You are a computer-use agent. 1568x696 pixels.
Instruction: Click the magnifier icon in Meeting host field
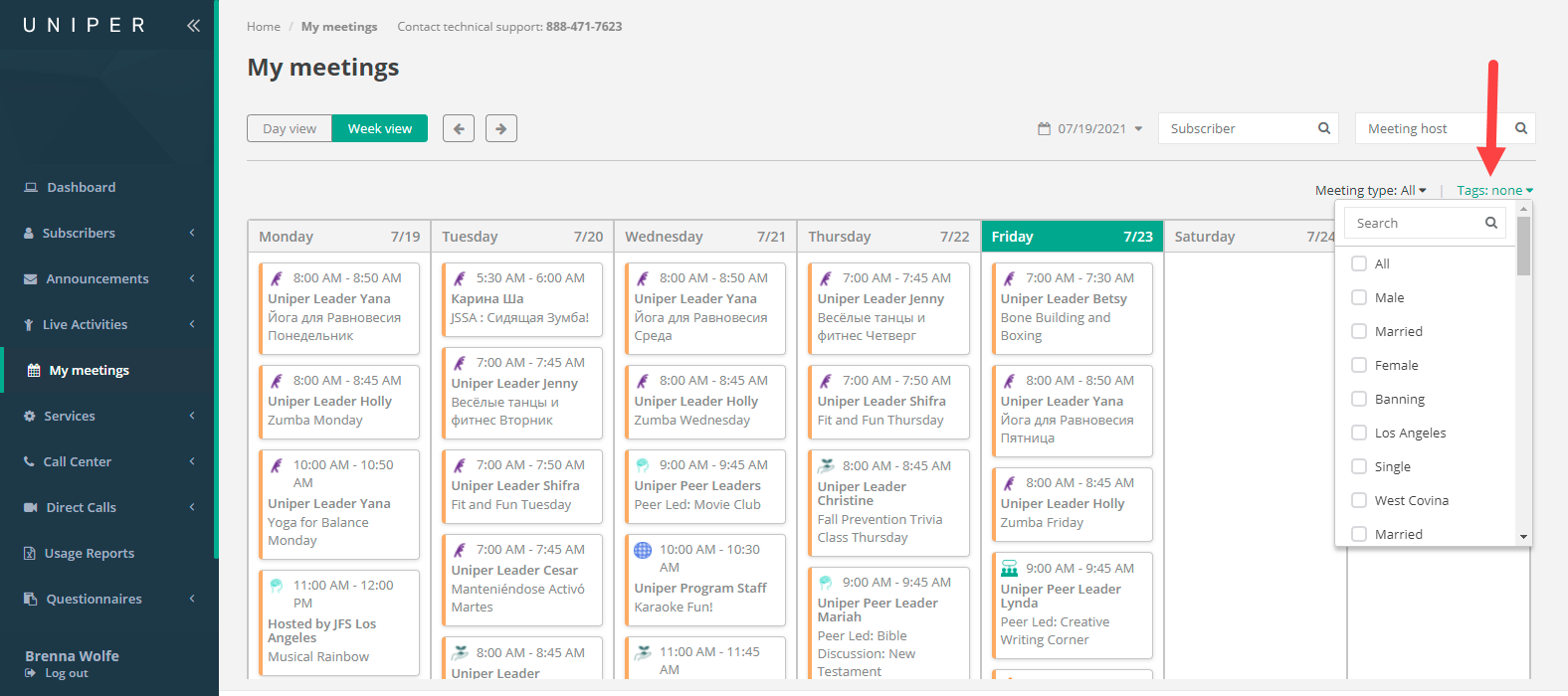click(x=1521, y=128)
